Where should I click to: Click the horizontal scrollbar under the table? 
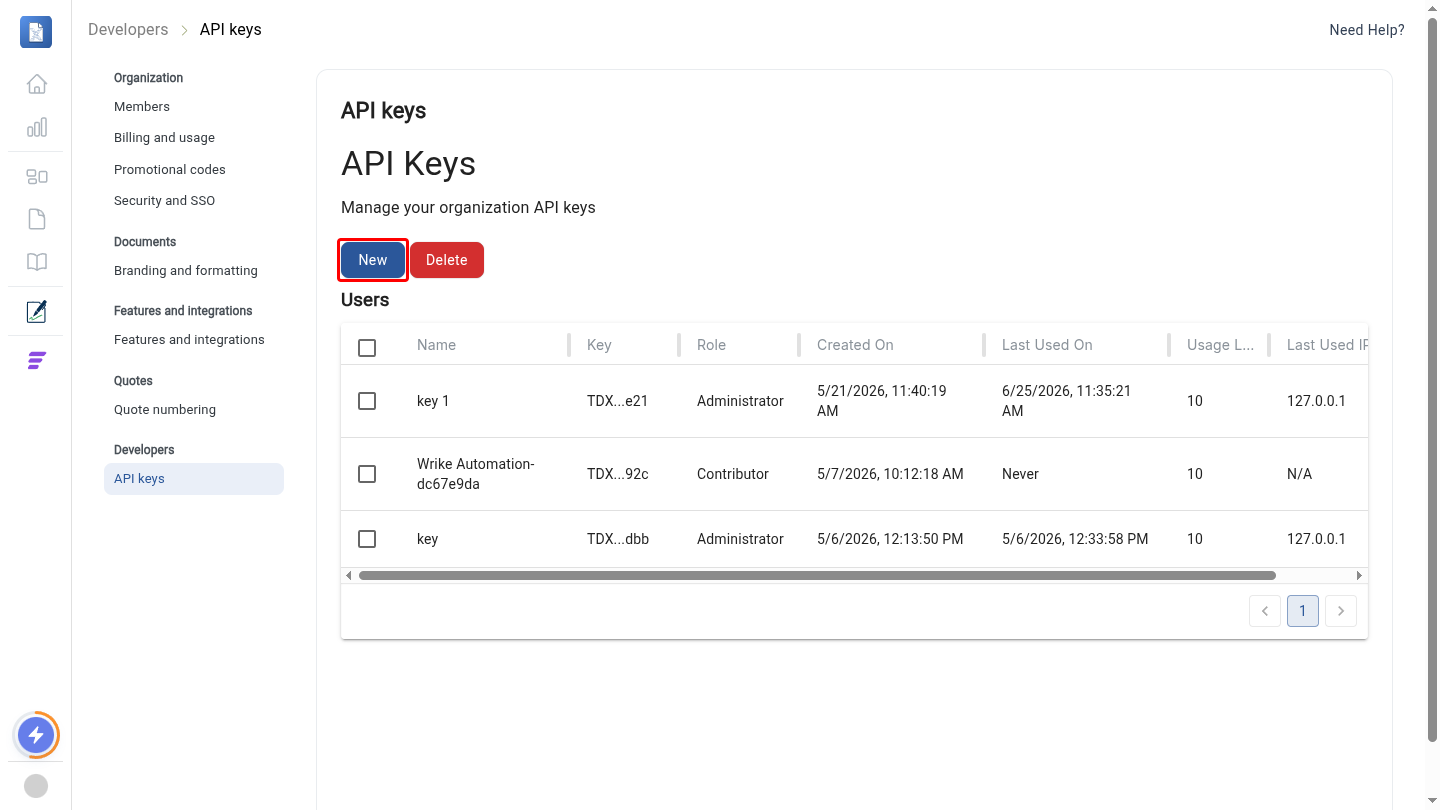[817, 576]
